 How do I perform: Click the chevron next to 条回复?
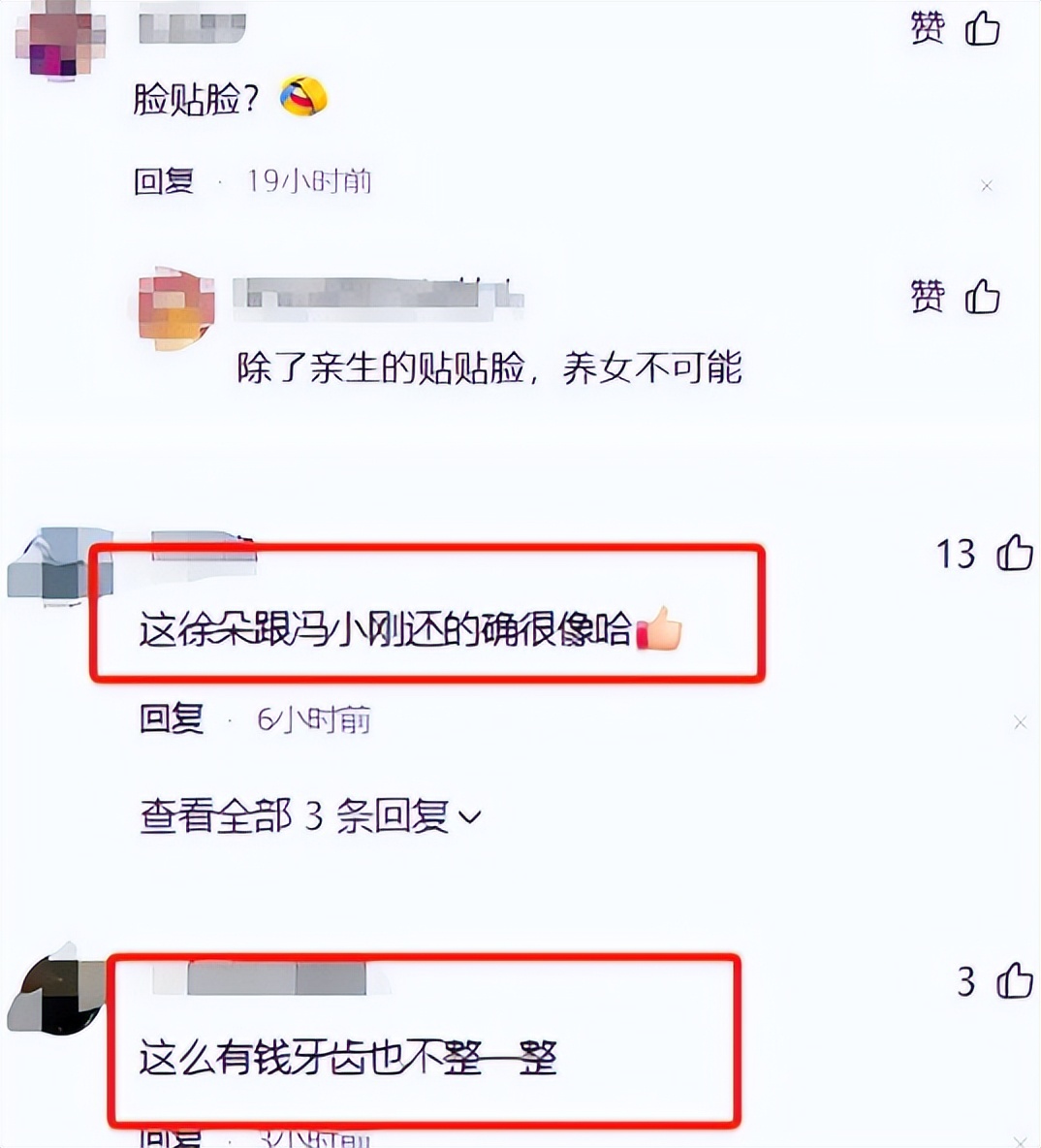tap(469, 816)
